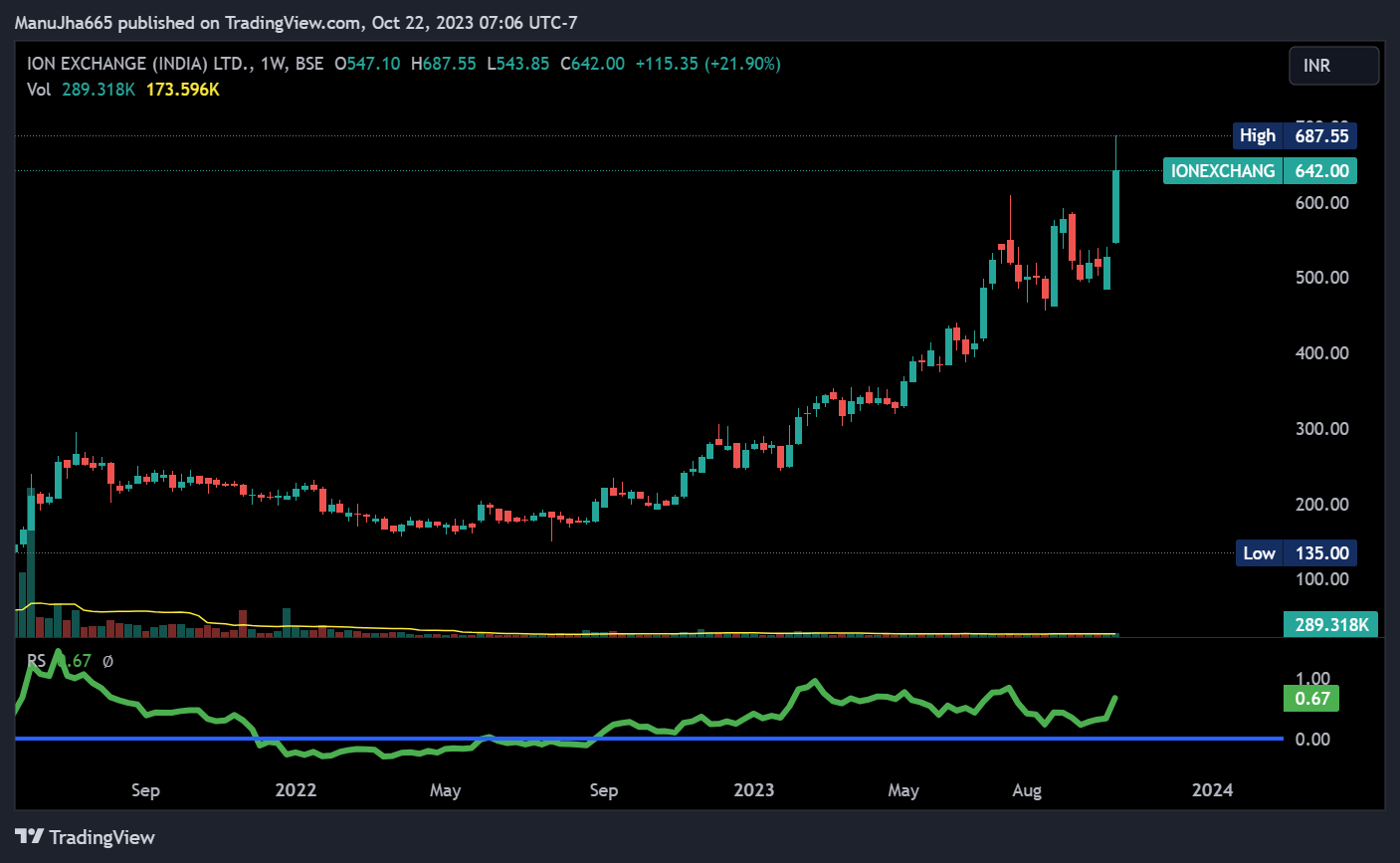This screenshot has width=1400, height=863.
Task: Click the 289.318K volume label on the price axis
Action: click(1331, 625)
